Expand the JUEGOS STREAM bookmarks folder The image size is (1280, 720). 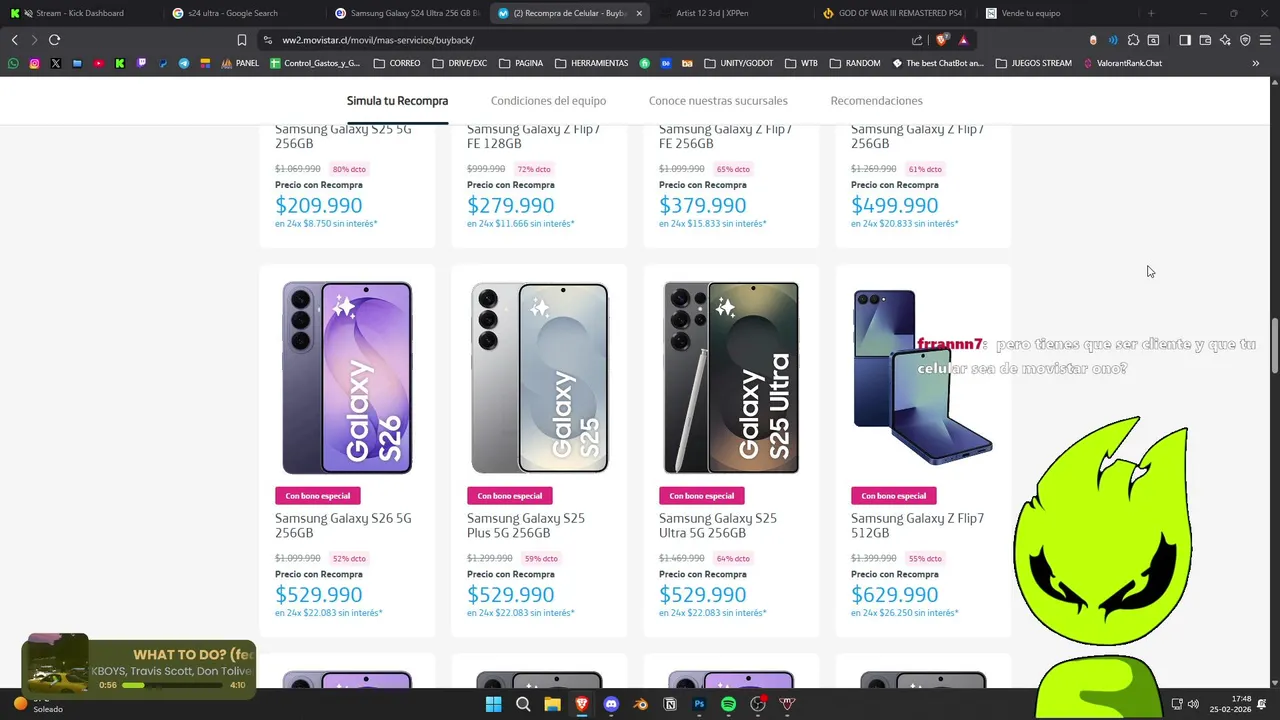point(1033,63)
